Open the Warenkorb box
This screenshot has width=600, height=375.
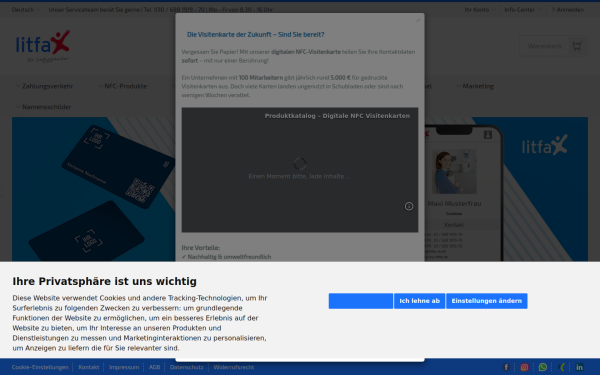click(553, 46)
